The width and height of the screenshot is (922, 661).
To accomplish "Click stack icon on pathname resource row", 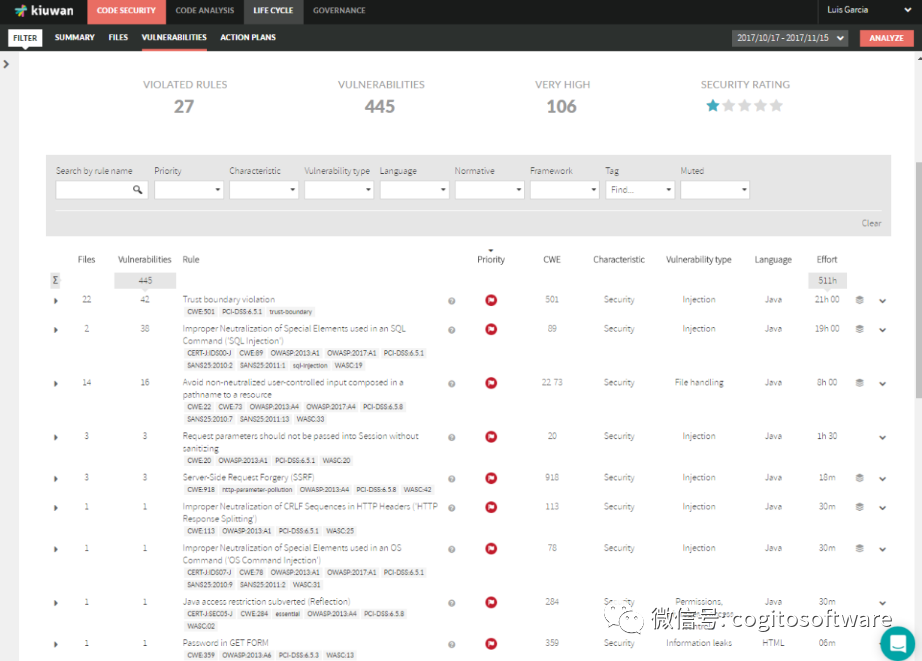I will click(859, 383).
